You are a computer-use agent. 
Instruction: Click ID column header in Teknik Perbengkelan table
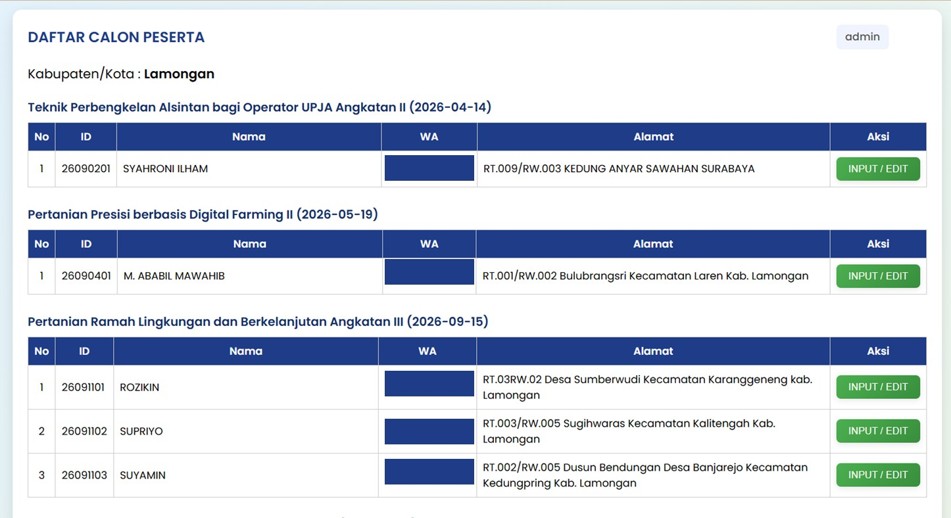coord(86,136)
